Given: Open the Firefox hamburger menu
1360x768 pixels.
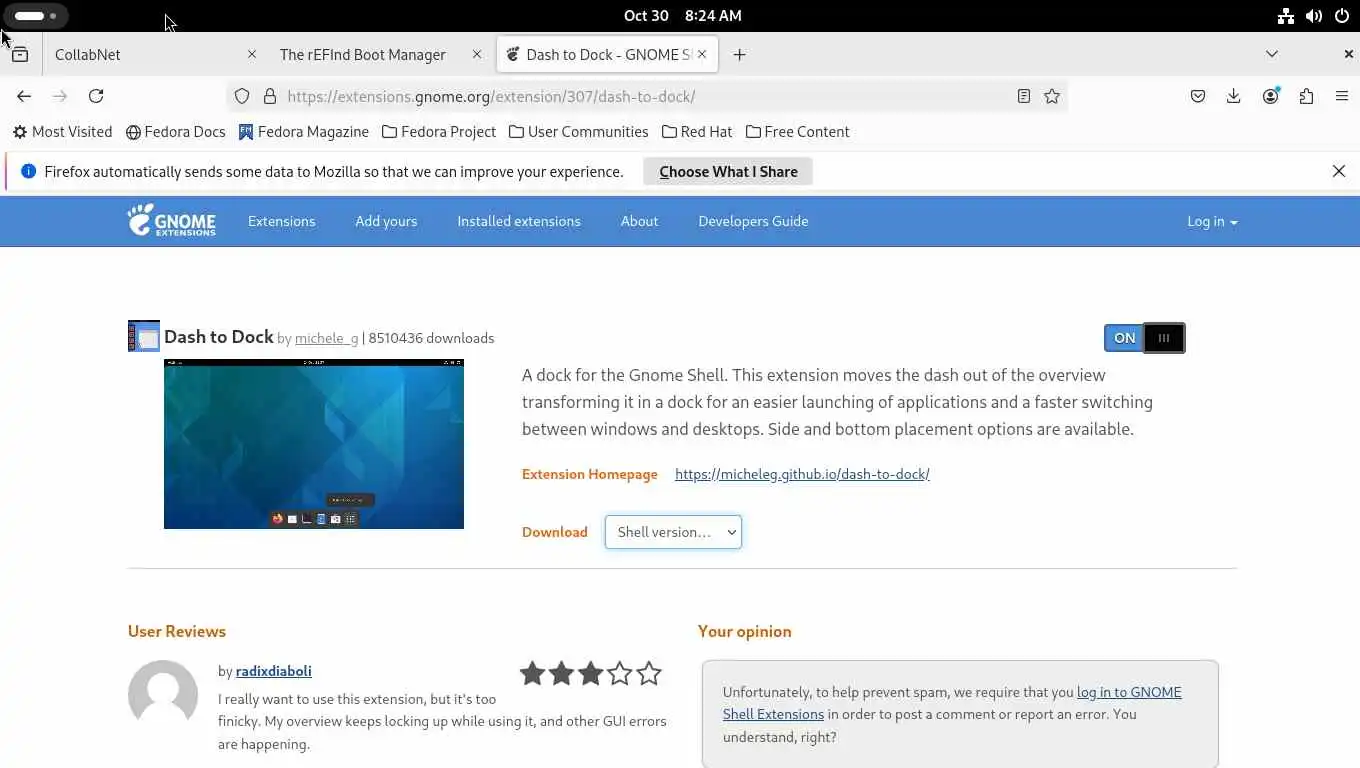Looking at the screenshot, I should (1342, 96).
